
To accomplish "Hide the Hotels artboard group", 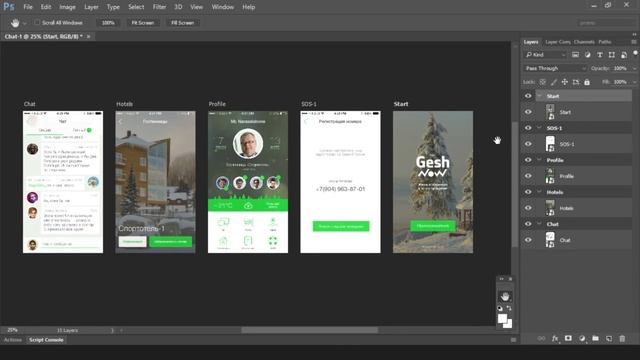I will point(528,192).
